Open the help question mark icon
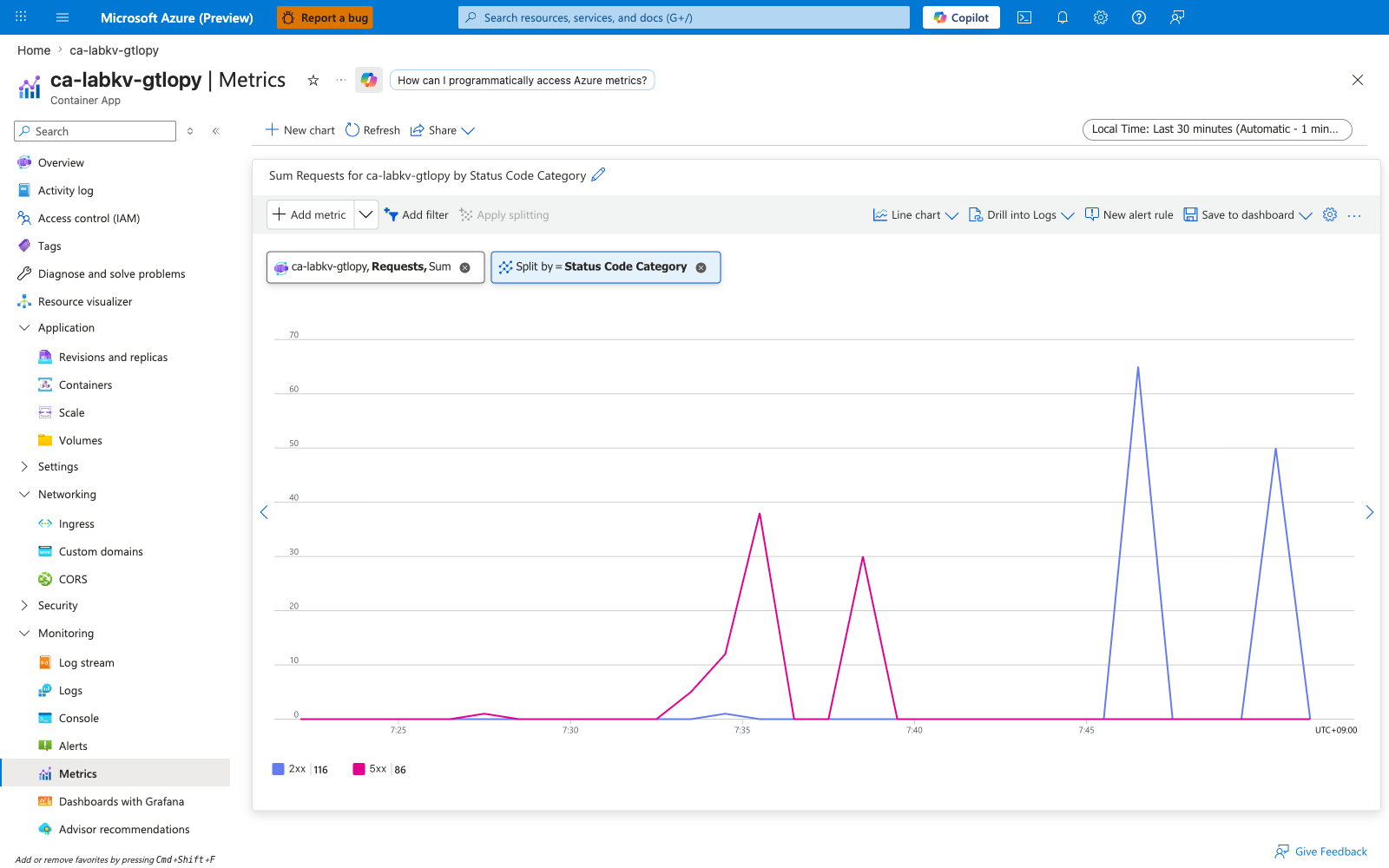 click(x=1139, y=17)
